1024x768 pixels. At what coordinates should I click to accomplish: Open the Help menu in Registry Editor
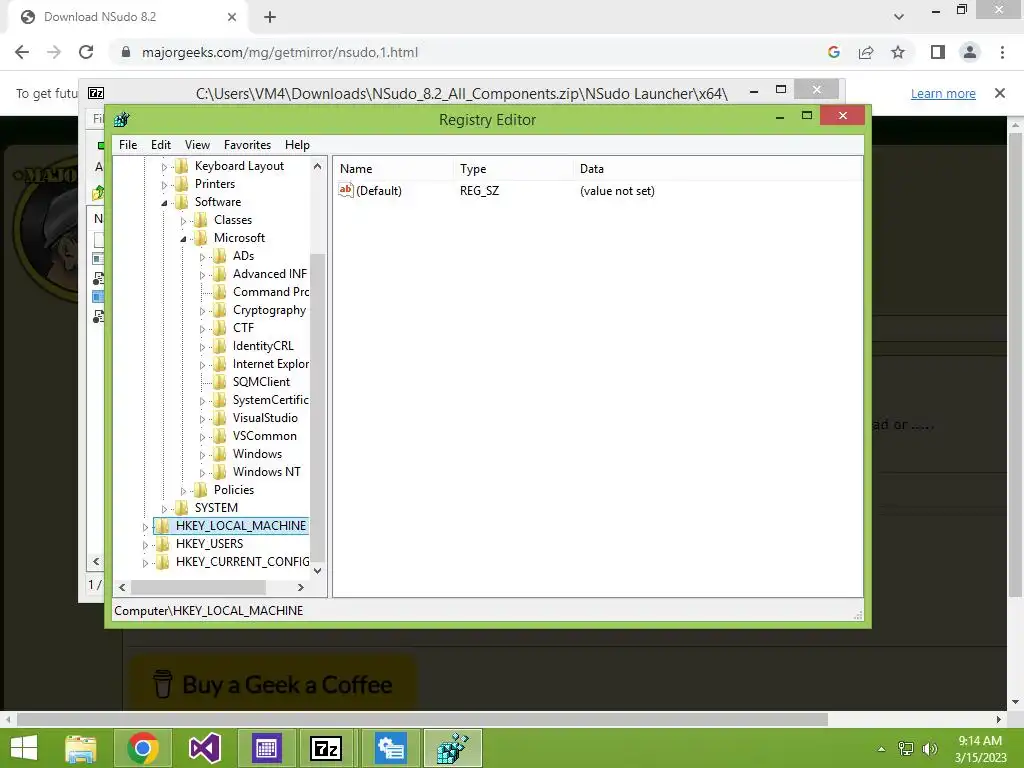(297, 145)
